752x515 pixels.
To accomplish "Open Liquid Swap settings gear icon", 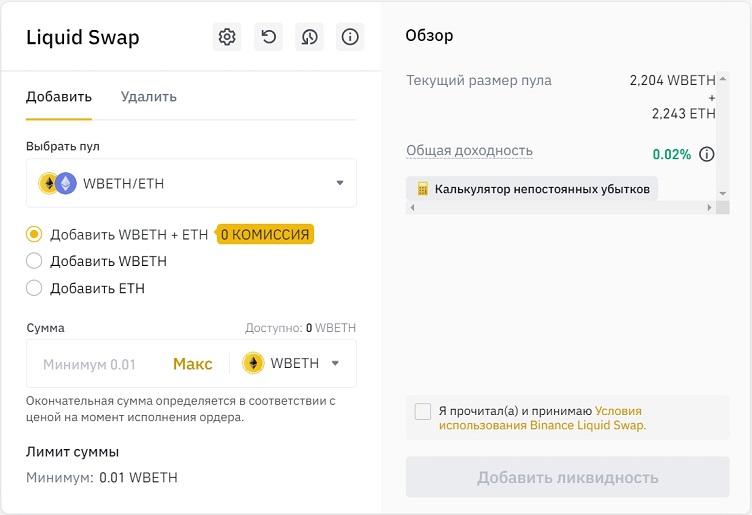I will (227, 37).
